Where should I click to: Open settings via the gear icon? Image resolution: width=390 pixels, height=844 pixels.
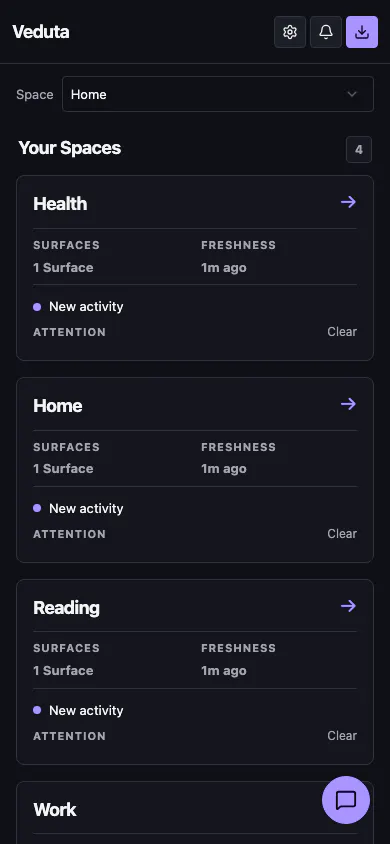(x=290, y=32)
